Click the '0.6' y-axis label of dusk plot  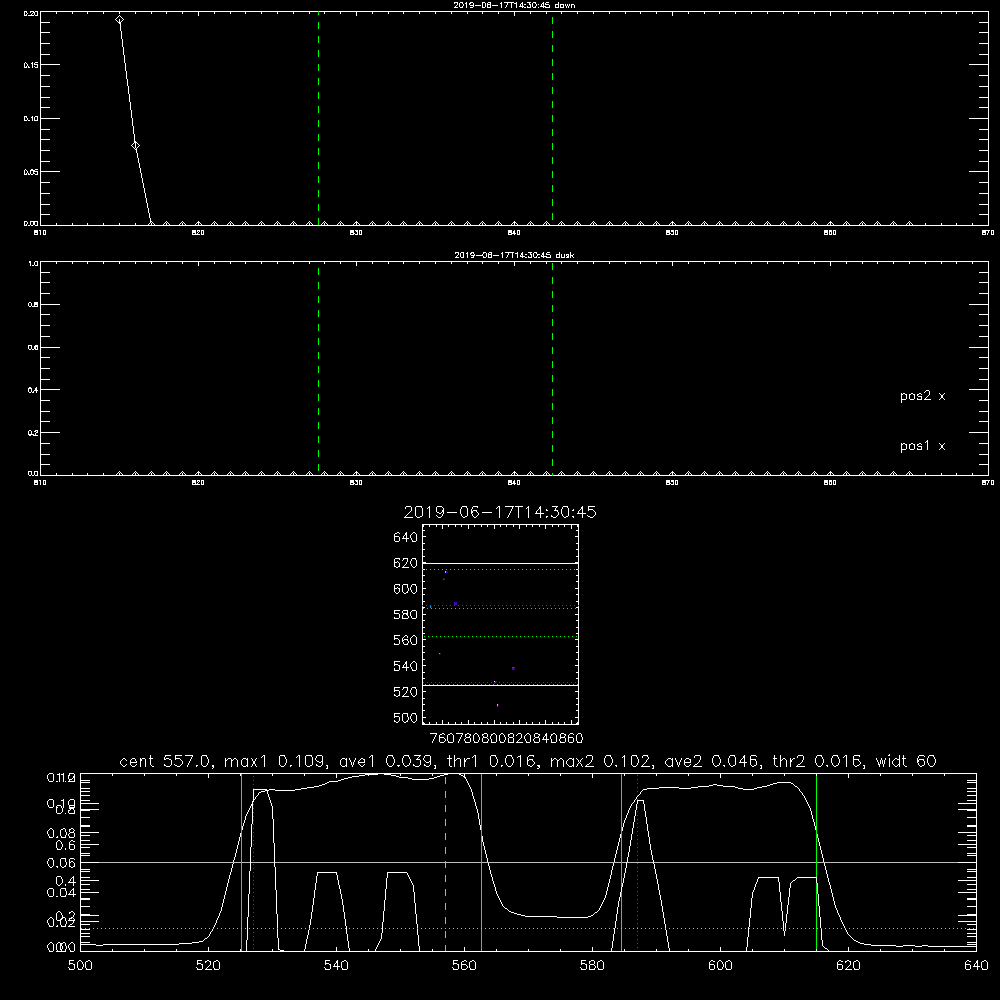[x=33, y=348]
